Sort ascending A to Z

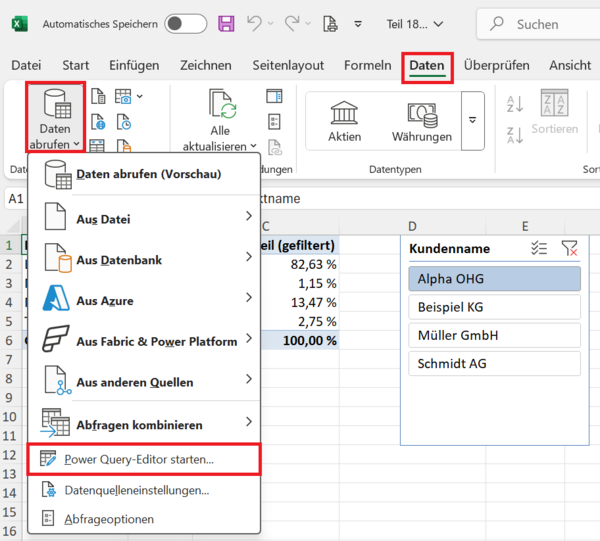(x=515, y=104)
